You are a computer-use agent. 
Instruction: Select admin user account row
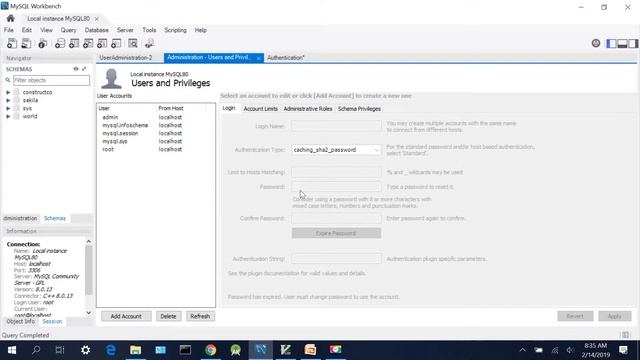156,117
